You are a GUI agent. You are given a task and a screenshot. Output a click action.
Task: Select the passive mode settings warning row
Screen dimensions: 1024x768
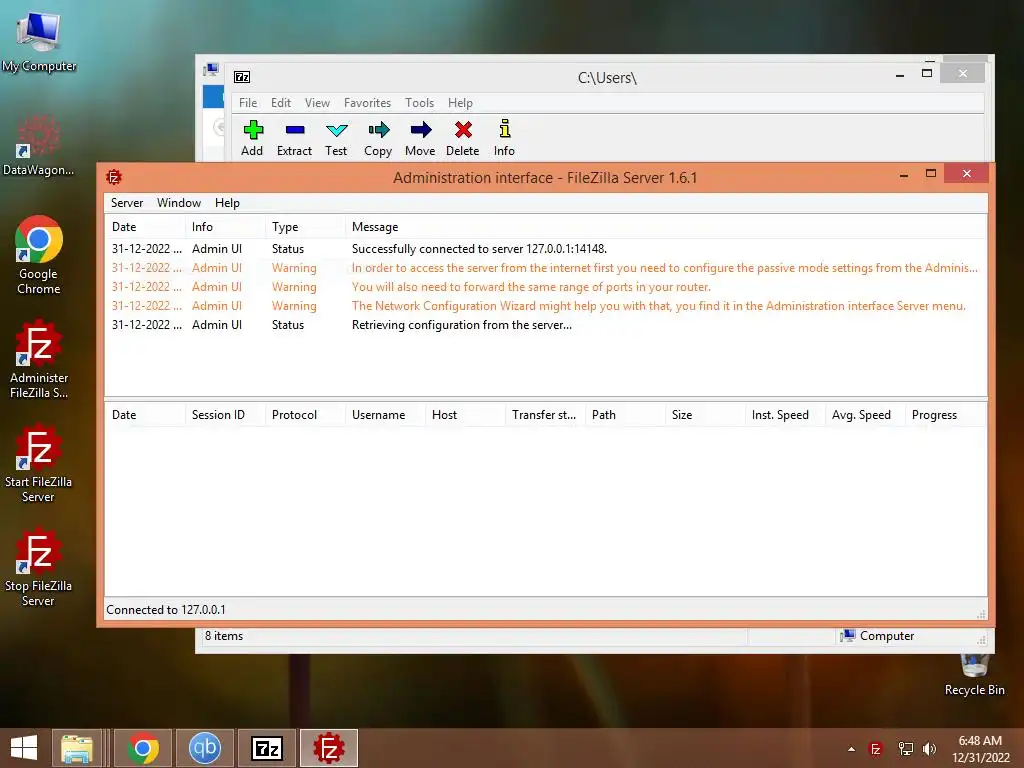point(545,268)
